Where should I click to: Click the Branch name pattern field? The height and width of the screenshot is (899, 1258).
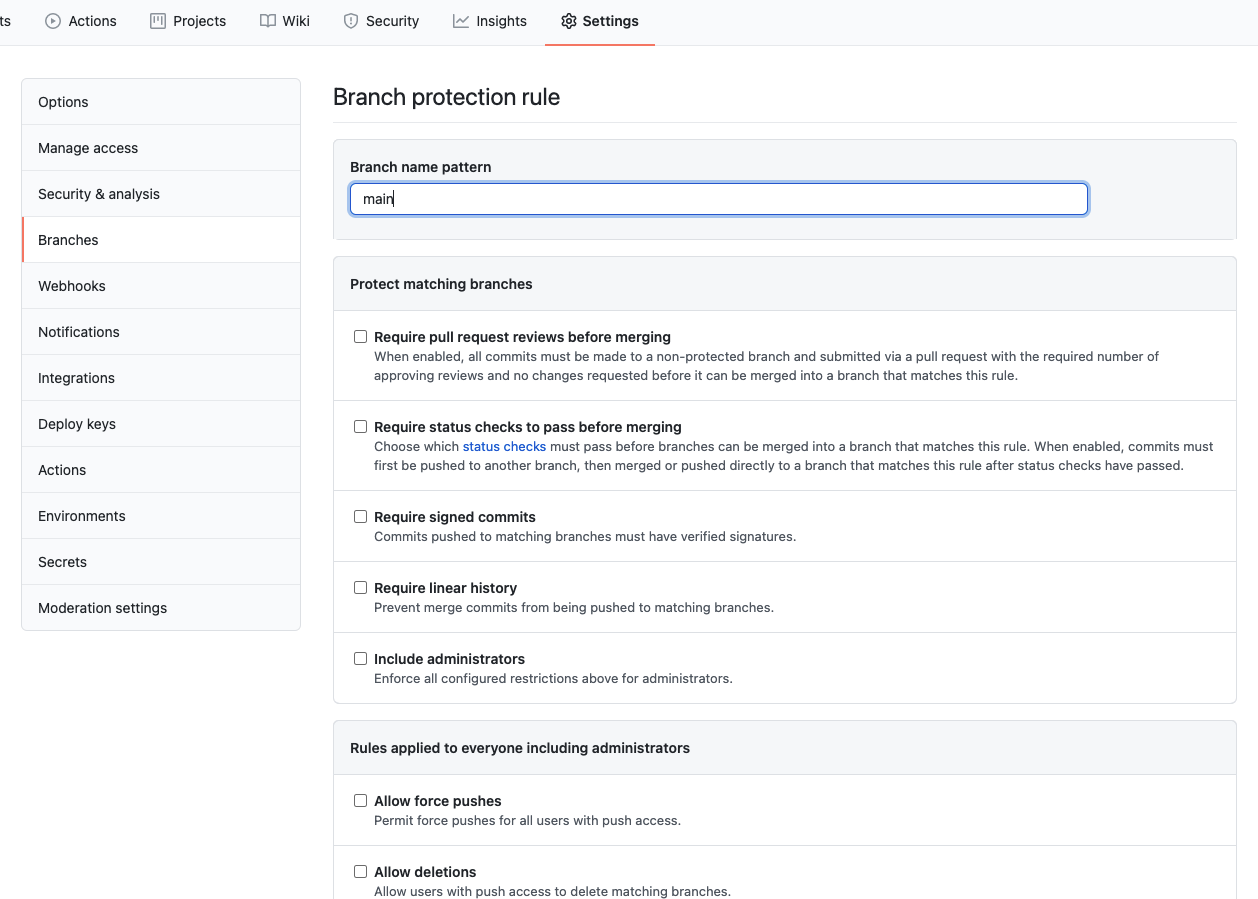718,199
